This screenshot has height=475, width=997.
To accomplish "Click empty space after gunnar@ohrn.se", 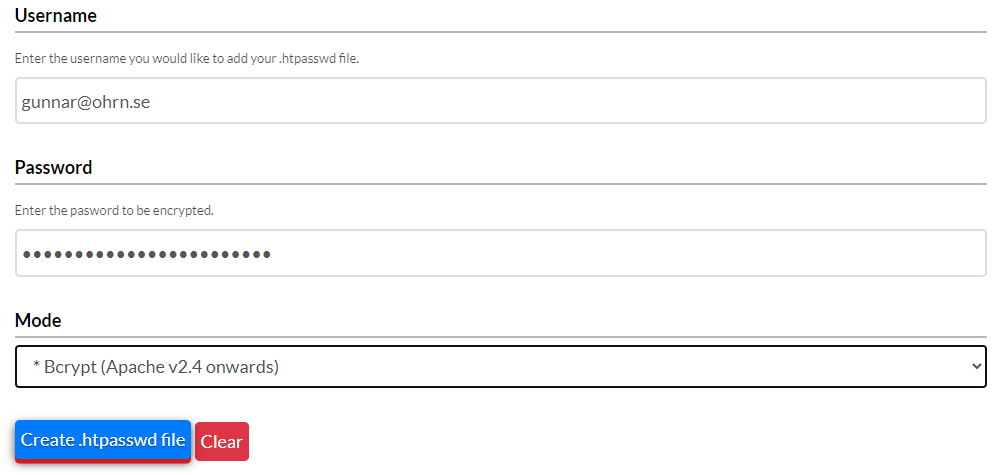I will pos(566,100).
